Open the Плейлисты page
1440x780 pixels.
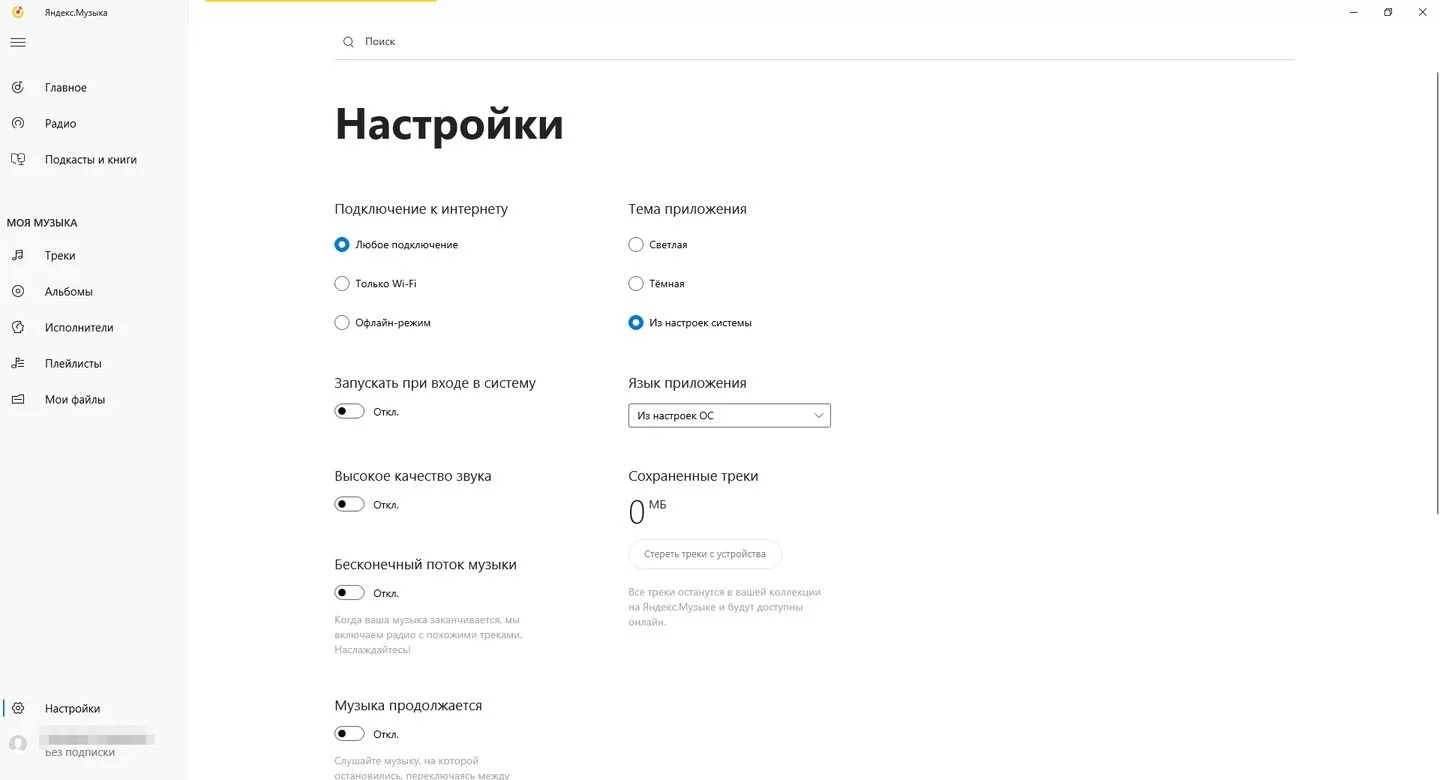[x=73, y=364]
